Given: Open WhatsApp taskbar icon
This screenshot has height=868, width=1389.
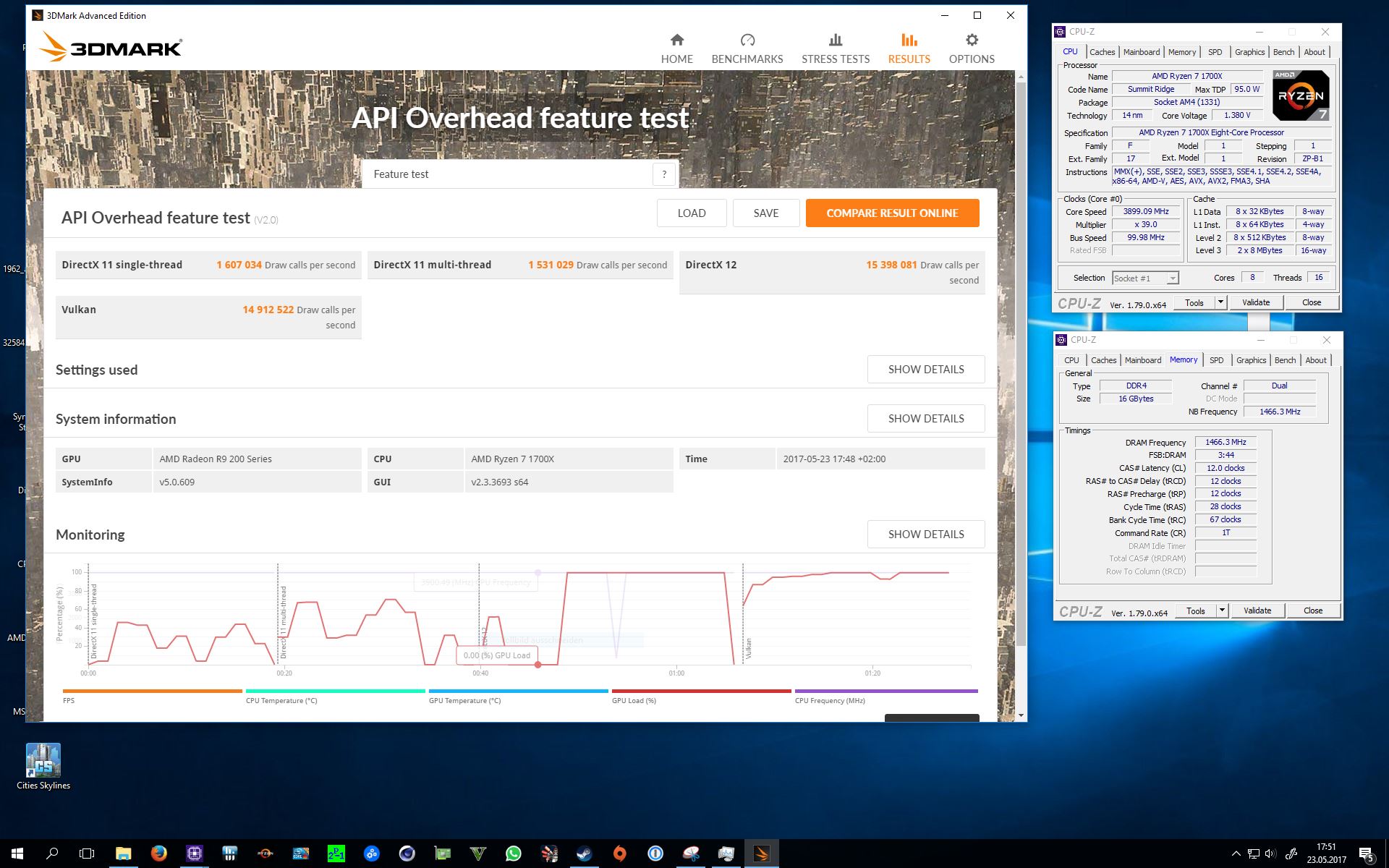Looking at the screenshot, I should point(513,854).
